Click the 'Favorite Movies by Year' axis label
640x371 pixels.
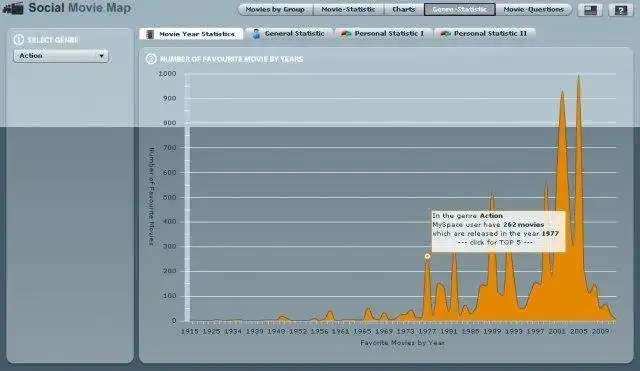(402, 343)
